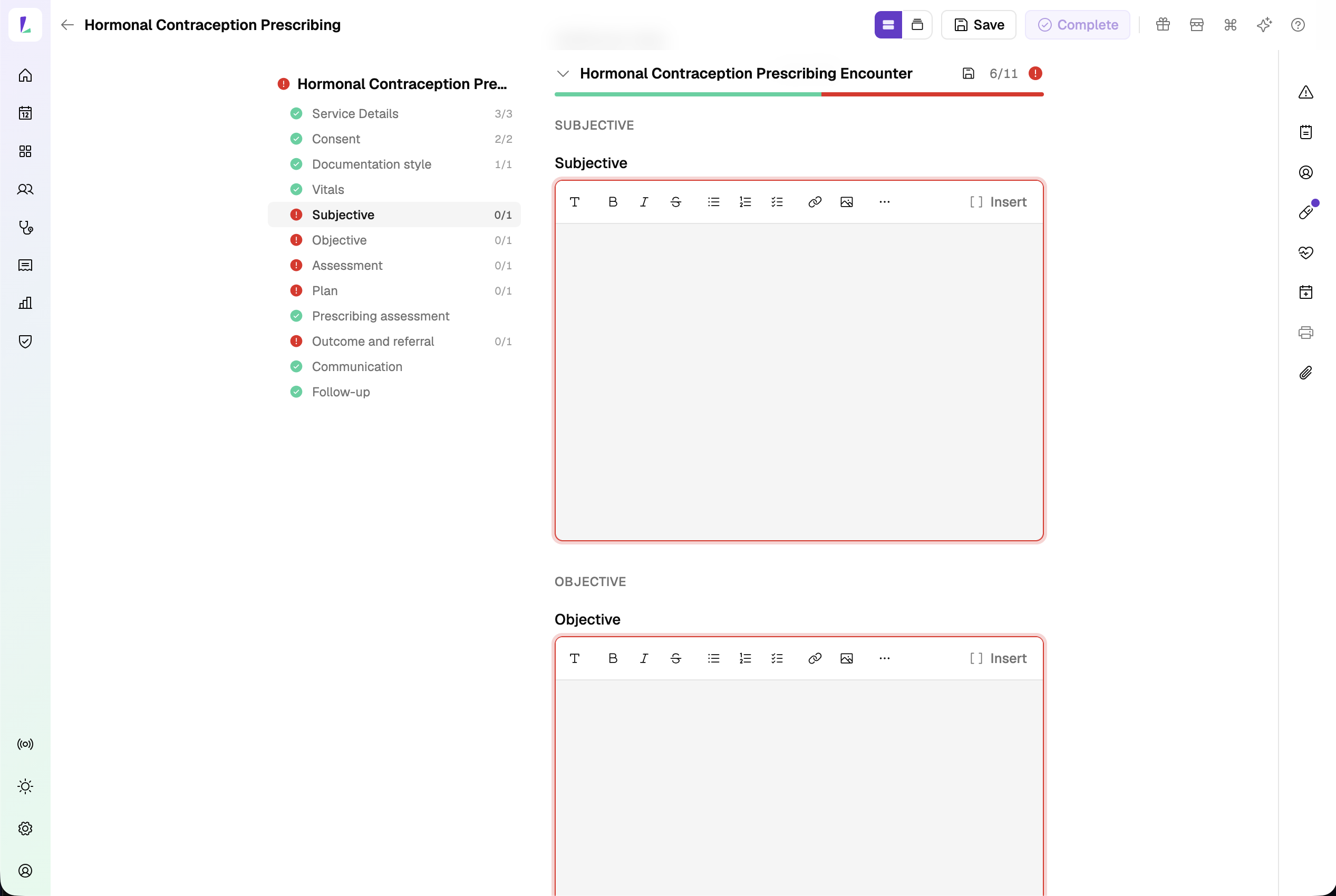
Task: Click into the Subjective text area
Action: pyautogui.click(x=799, y=382)
